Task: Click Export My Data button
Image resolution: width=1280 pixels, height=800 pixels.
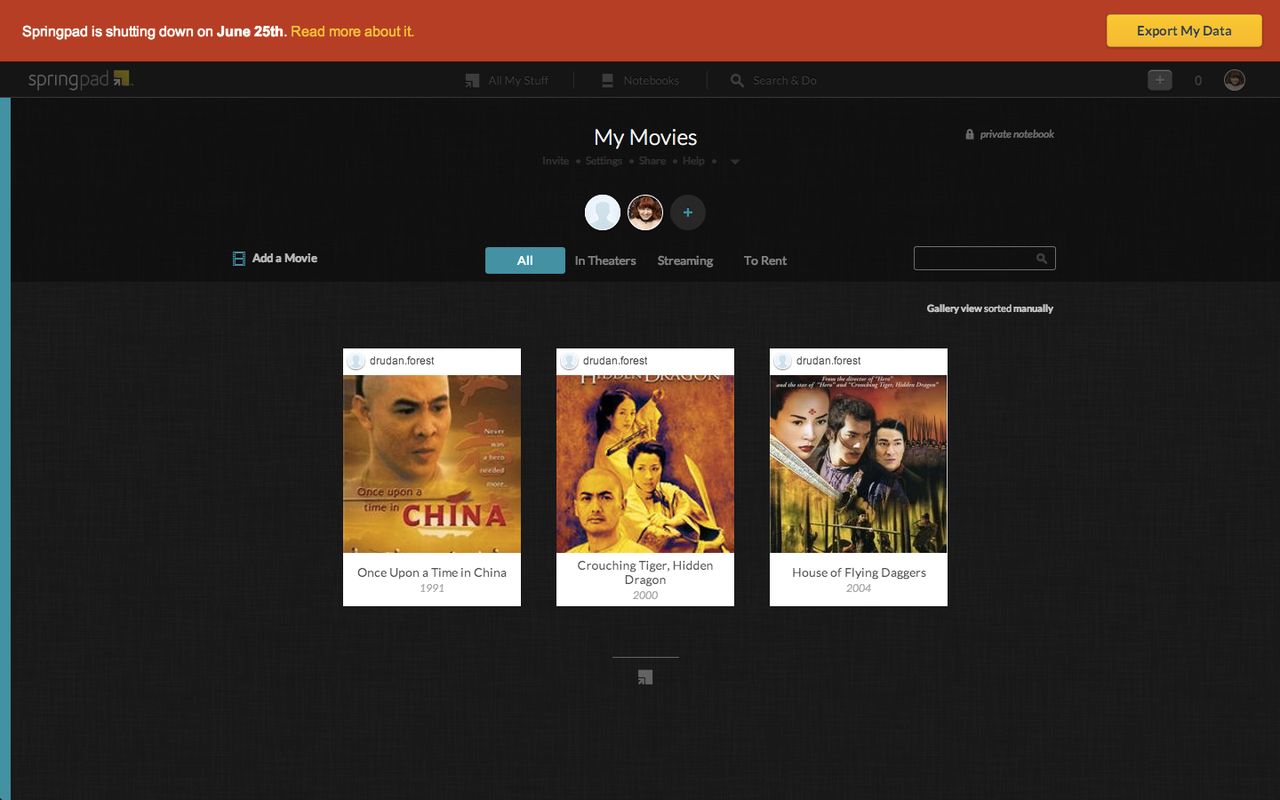Action: coord(1184,31)
